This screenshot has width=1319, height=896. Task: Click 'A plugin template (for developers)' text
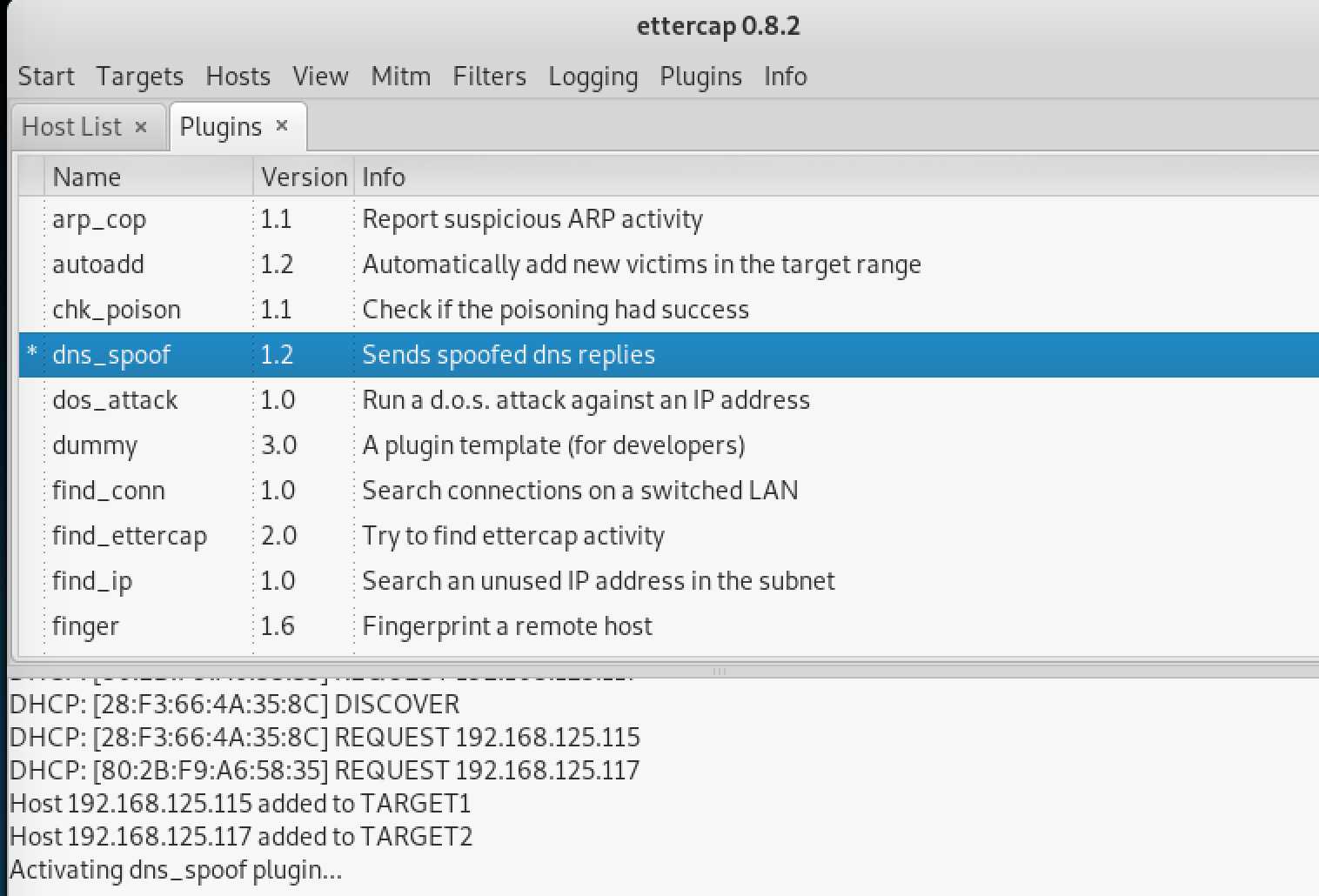click(x=553, y=445)
